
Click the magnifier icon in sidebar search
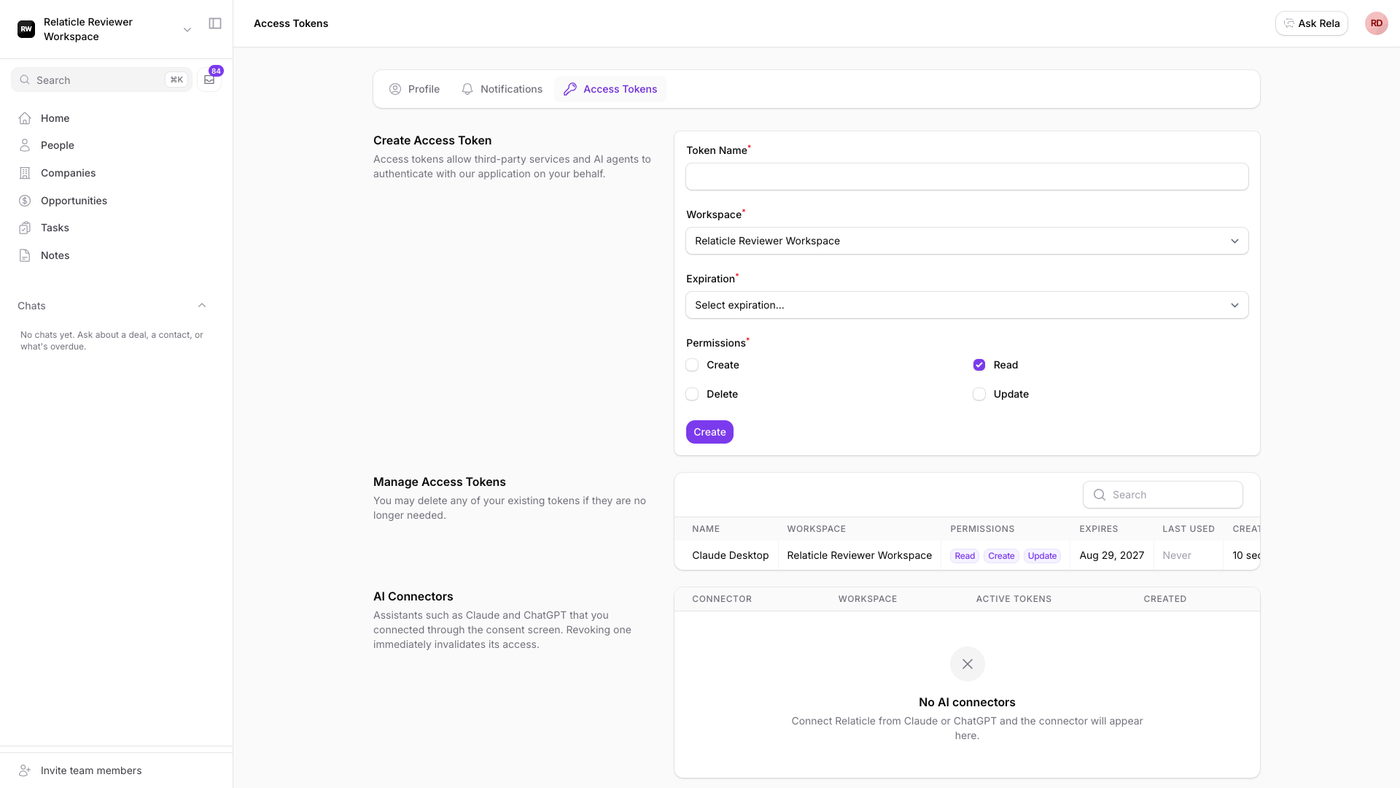click(25, 80)
